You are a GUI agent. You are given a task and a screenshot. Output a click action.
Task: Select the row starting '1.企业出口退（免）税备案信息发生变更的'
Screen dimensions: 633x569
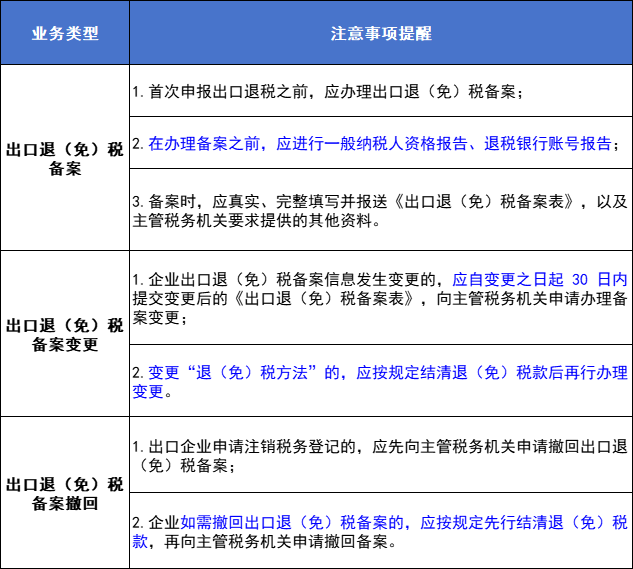pyautogui.click(x=381, y=298)
